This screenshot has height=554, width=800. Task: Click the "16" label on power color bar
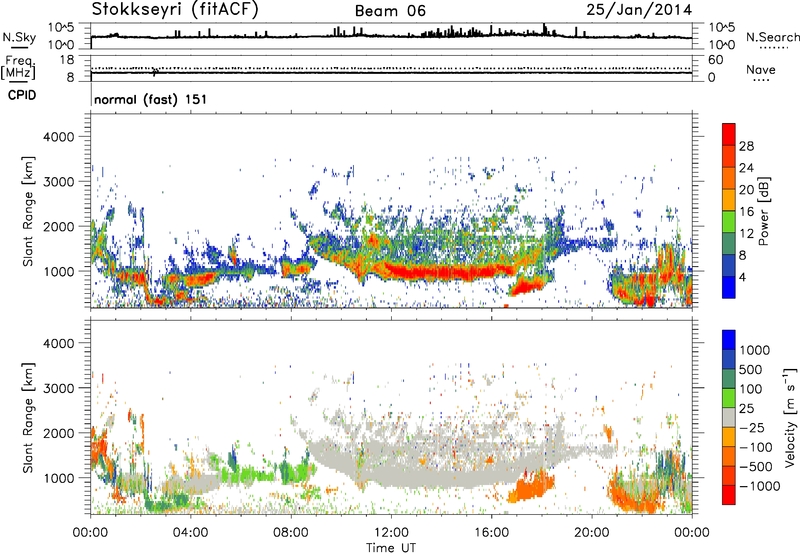point(746,212)
